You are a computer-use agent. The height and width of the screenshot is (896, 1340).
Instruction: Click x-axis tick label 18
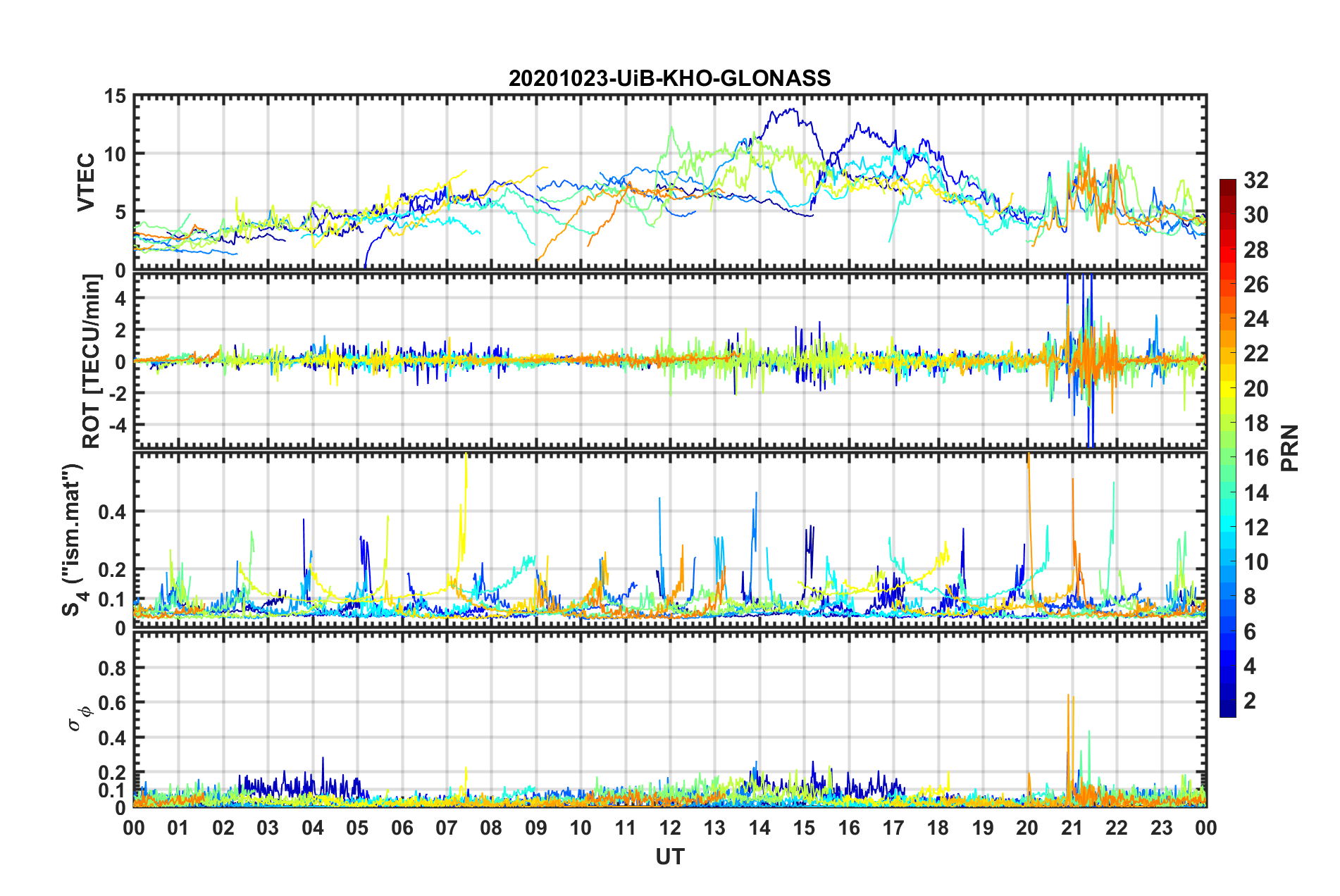(x=938, y=828)
